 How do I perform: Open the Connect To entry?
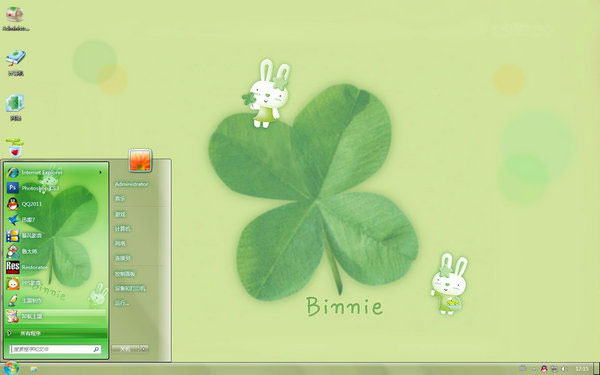coord(122,258)
